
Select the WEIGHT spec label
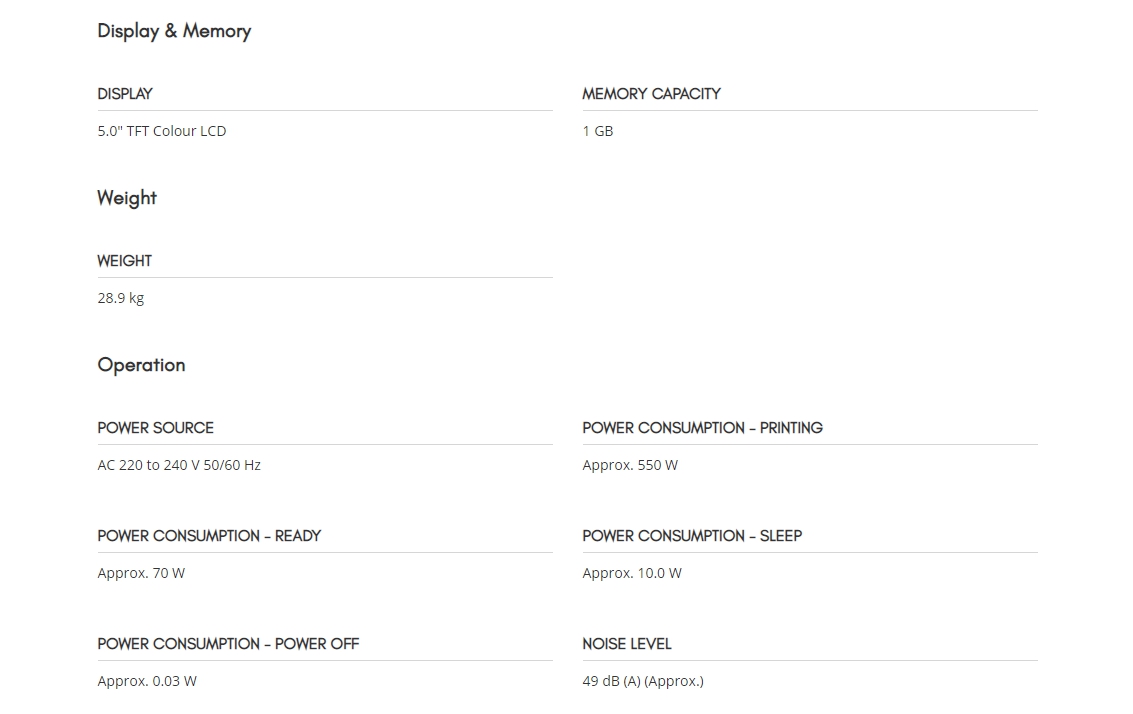click(124, 261)
